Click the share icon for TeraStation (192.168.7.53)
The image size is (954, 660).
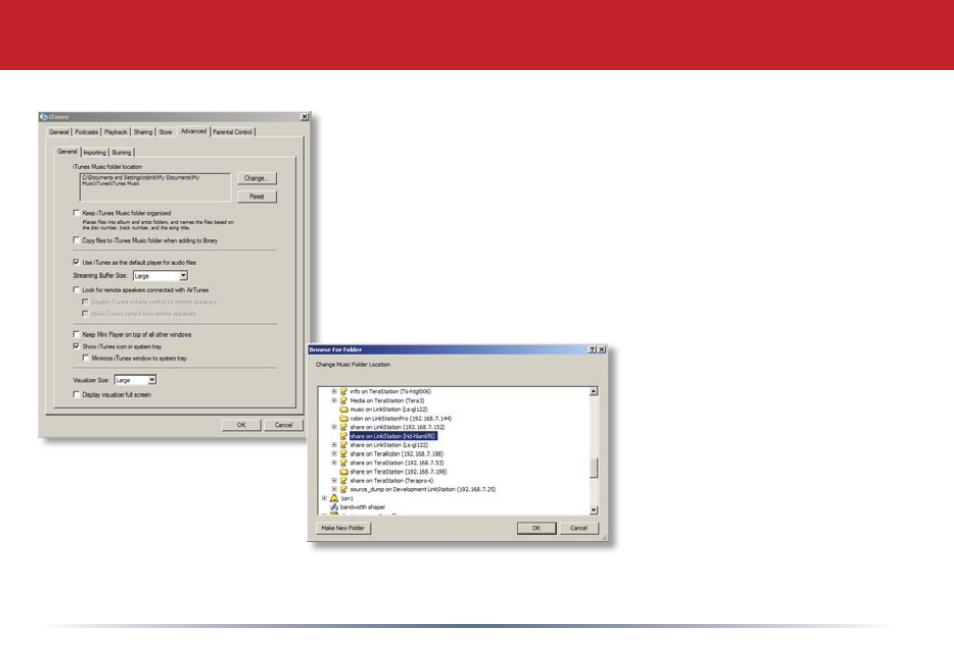point(343,463)
